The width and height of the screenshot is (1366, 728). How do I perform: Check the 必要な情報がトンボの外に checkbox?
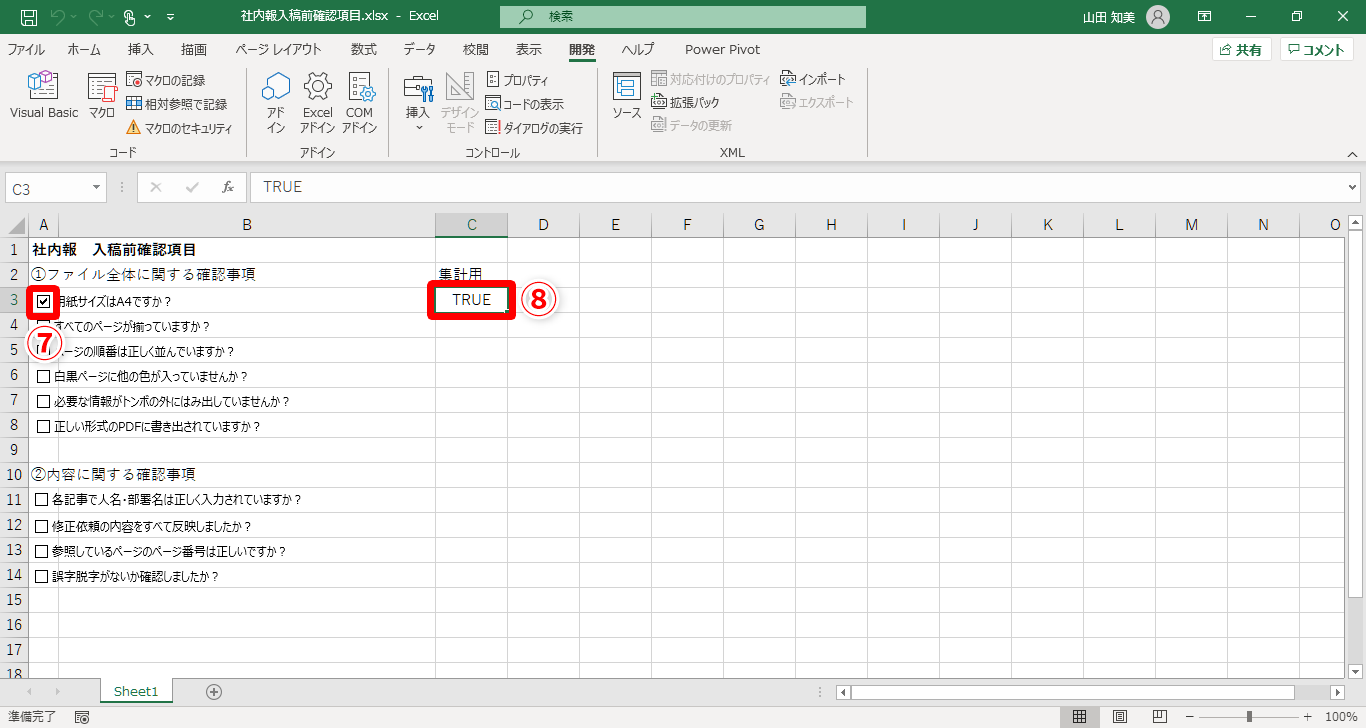43,402
